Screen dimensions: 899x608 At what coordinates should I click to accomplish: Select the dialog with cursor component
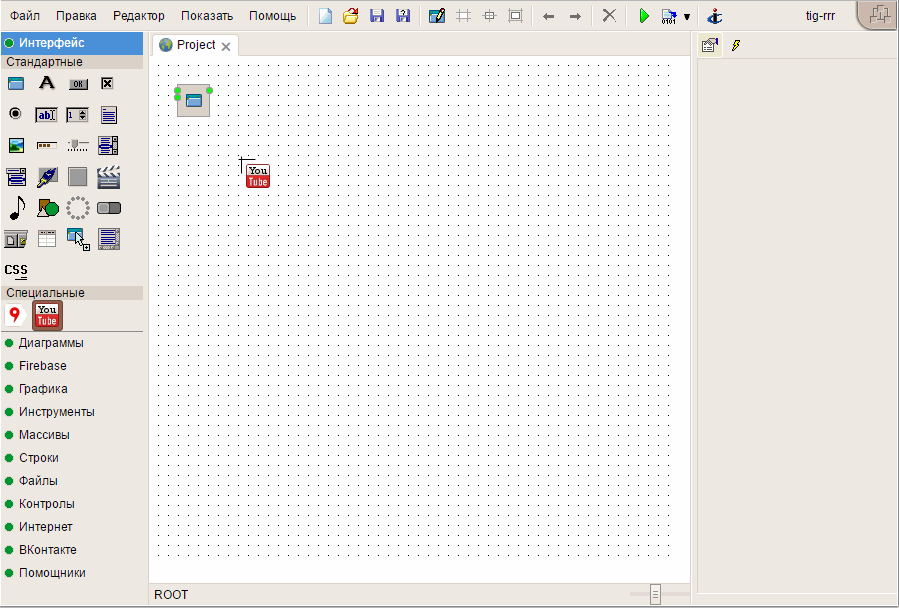(78, 239)
